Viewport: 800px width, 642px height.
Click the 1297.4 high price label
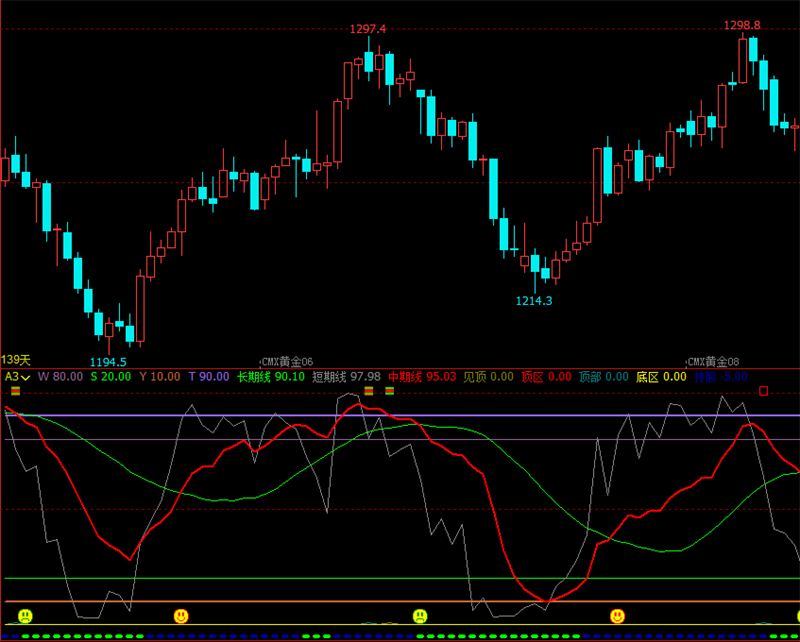coord(368,29)
